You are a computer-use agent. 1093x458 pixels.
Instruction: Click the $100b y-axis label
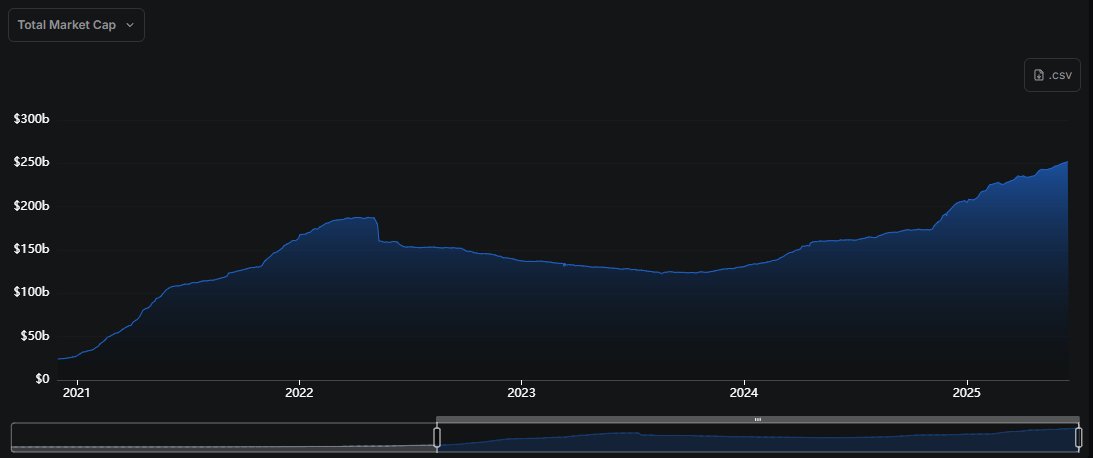[31, 293]
